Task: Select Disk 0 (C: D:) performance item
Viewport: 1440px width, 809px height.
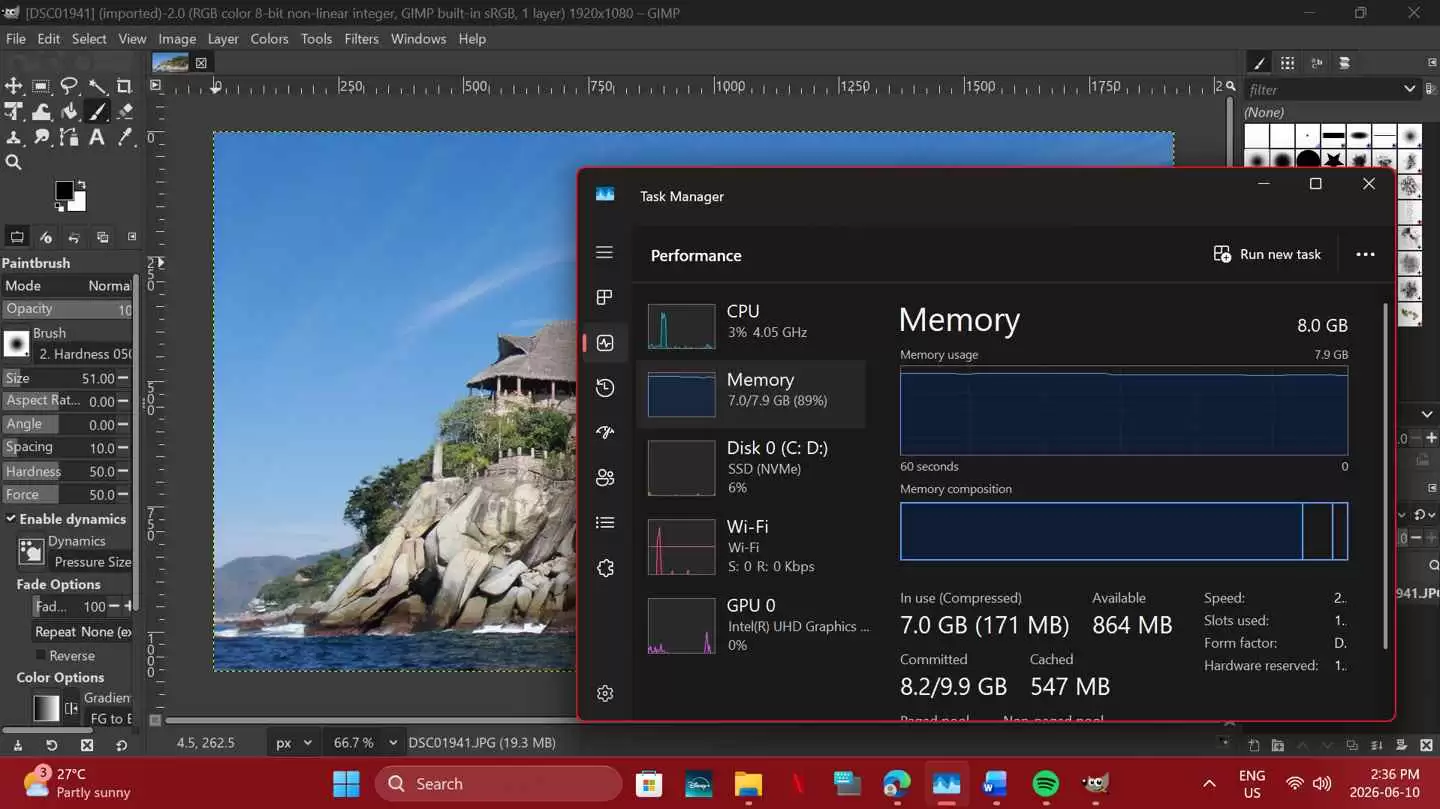Action: coord(752,467)
